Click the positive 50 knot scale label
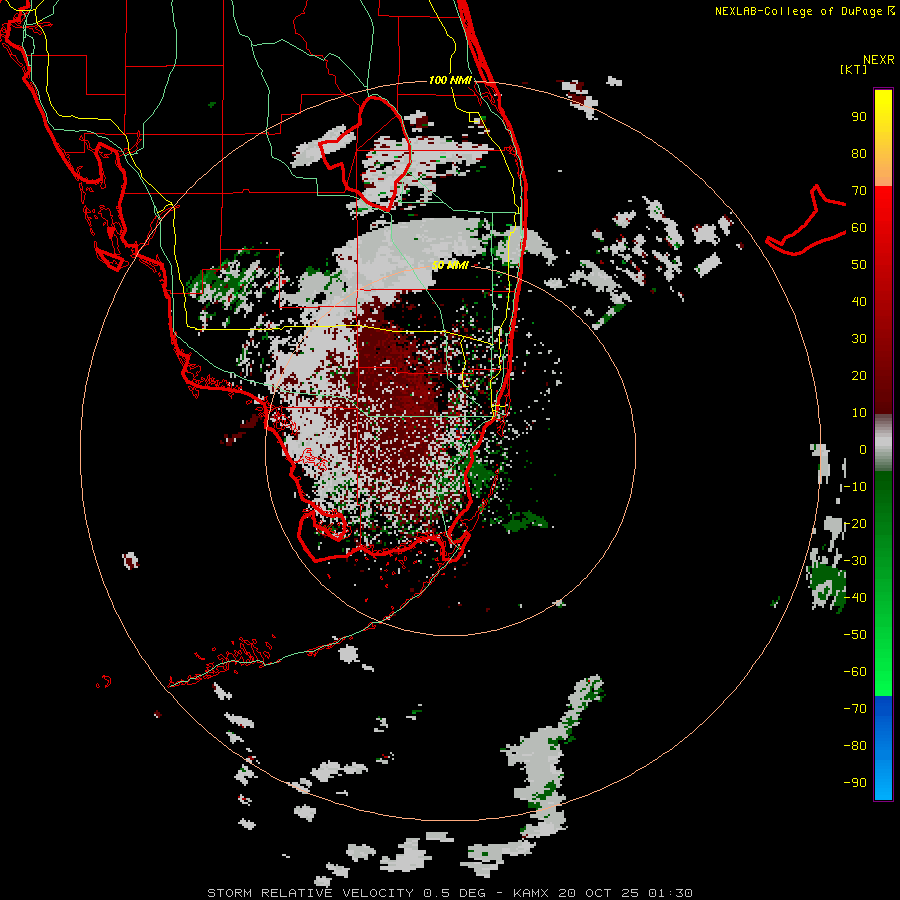Viewport: 900px width, 900px height. click(x=859, y=265)
